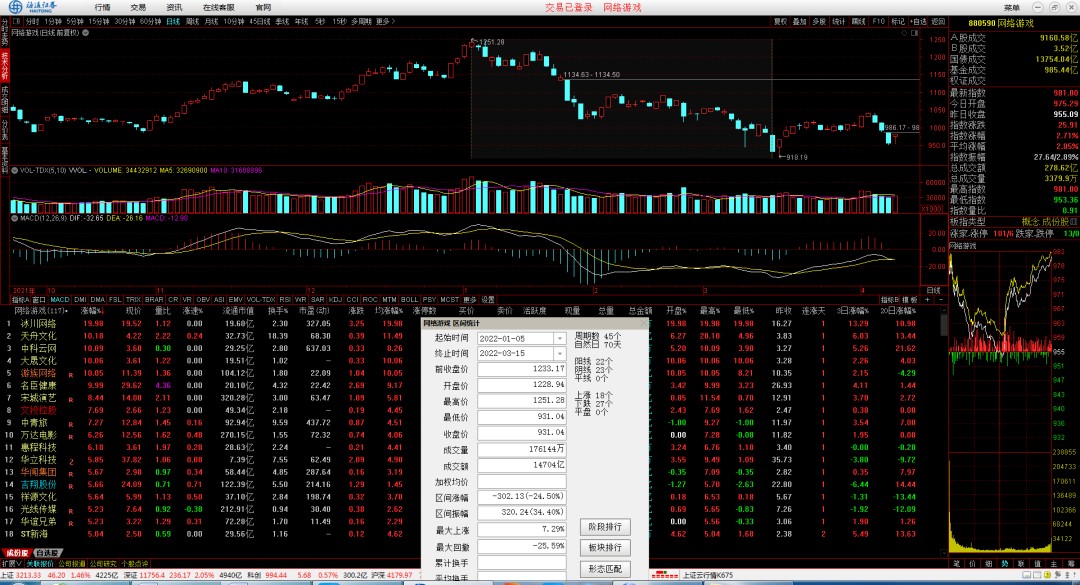Screen dimensions: 1080x585
Task: Click the 阶段排行 button
Action: pos(604,526)
